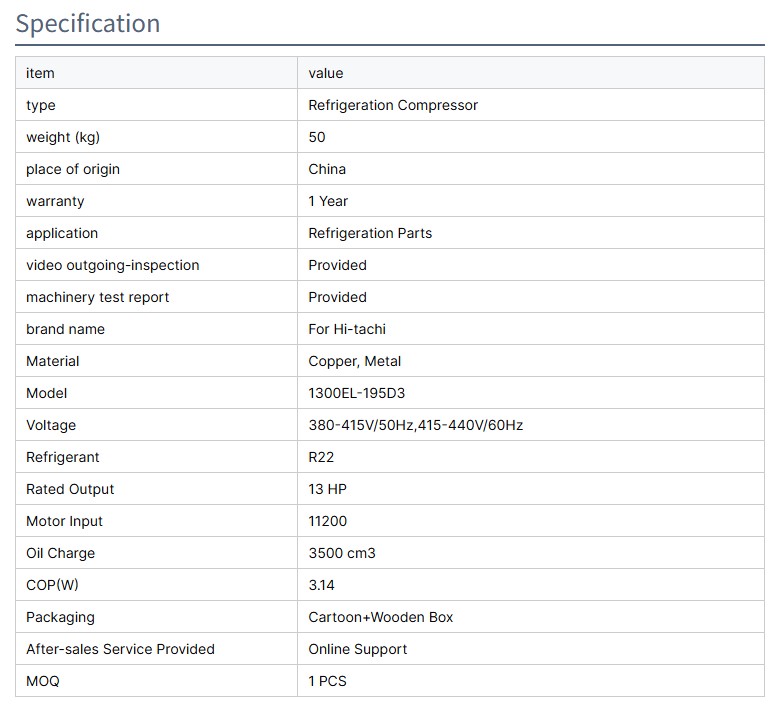Select the For Hi-tachi brand value
Image resolution: width=778 pixels, height=710 pixels.
point(347,329)
